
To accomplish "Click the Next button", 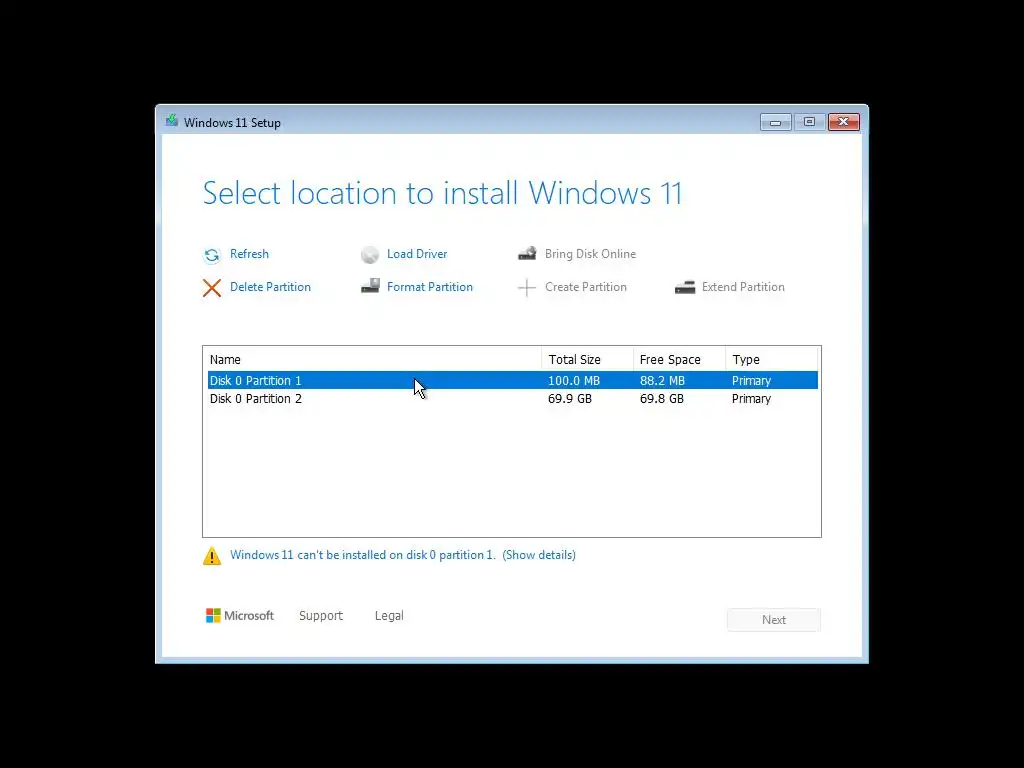I will [774, 620].
